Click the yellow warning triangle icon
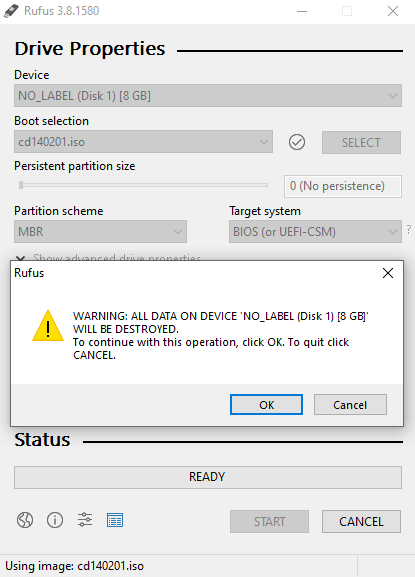Image resolution: width=415 pixels, height=577 pixels. [48, 326]
